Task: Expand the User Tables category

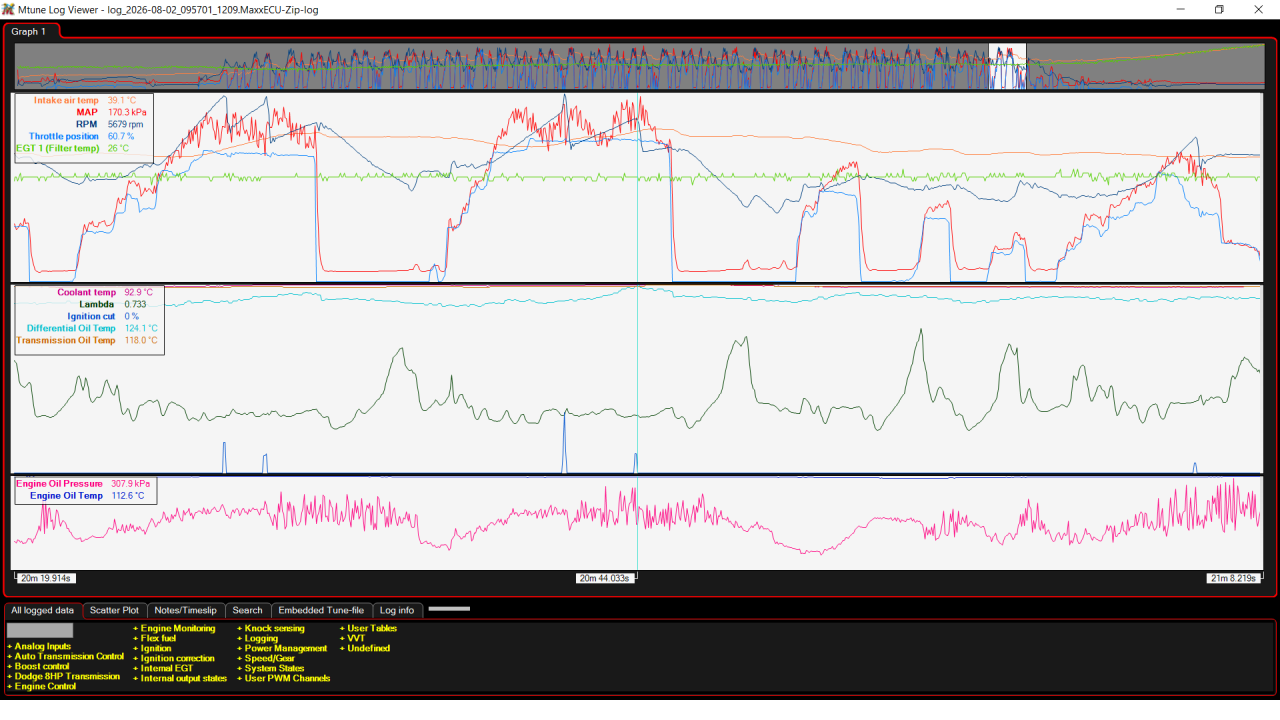Action: coord(369,628)
